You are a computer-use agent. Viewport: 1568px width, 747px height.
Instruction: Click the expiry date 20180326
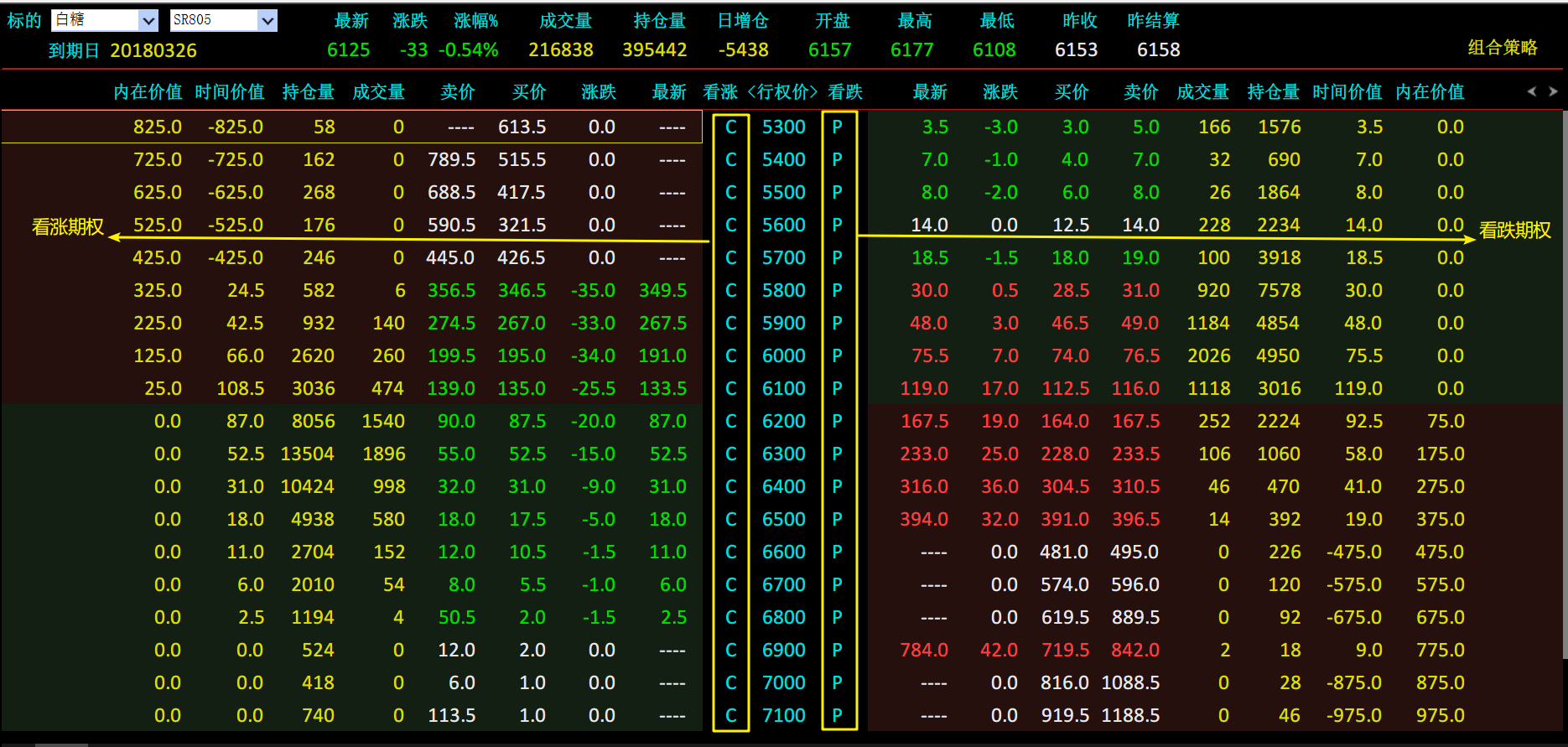pos(153,51)
